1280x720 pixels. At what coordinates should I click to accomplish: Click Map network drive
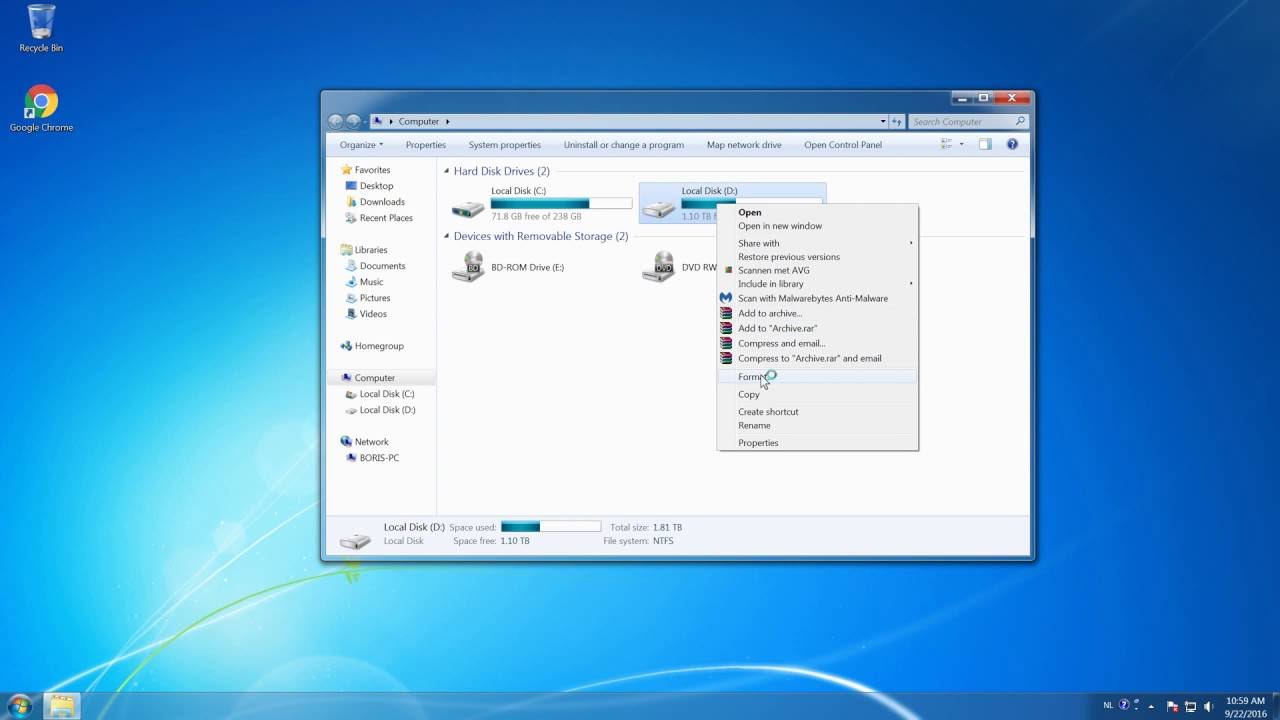(744, 145)
